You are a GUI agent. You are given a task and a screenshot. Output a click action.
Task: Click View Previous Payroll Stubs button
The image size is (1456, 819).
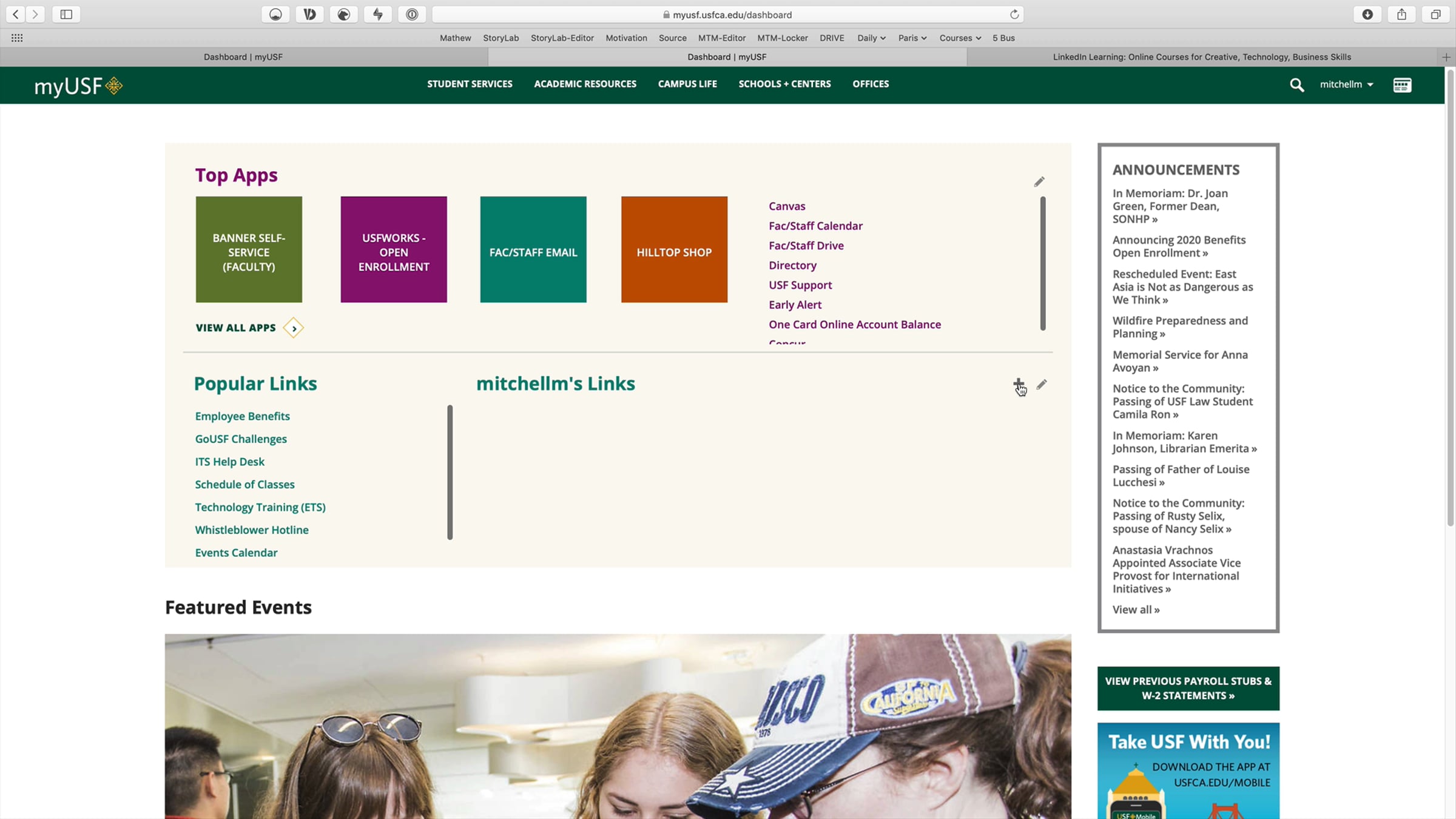1188,689
